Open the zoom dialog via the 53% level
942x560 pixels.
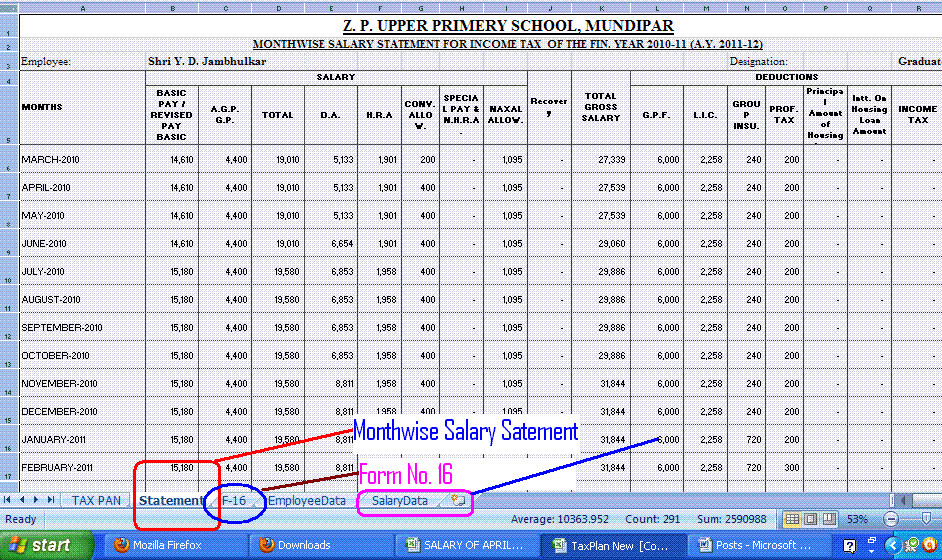click(857, 519)
